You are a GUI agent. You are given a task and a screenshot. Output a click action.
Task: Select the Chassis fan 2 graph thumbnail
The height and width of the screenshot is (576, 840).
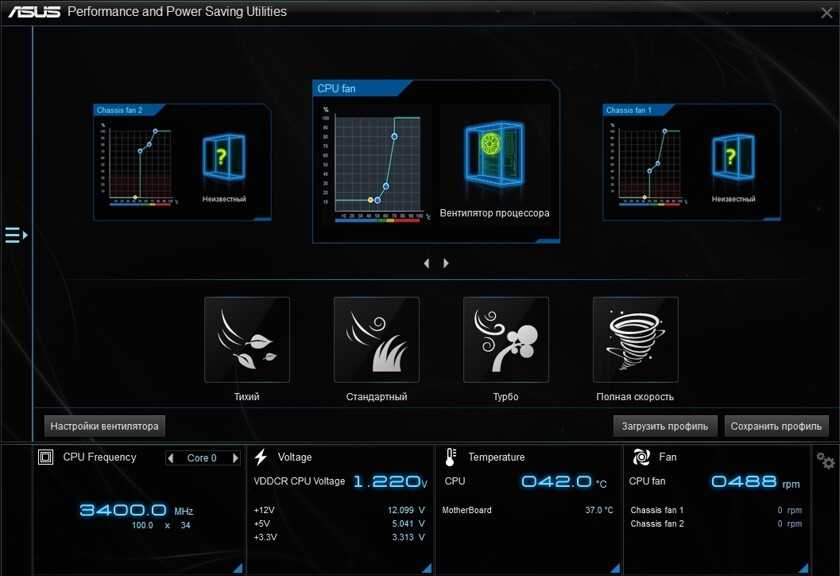[139, 163]
